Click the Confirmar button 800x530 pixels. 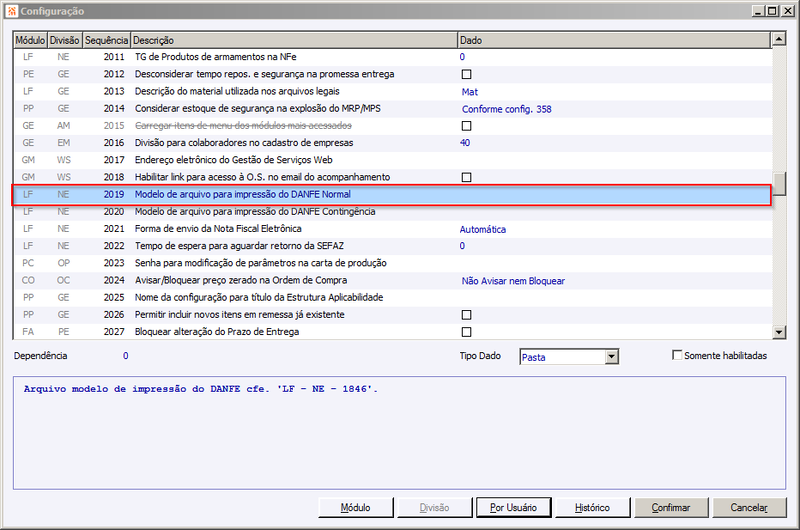tap(671, 508)
